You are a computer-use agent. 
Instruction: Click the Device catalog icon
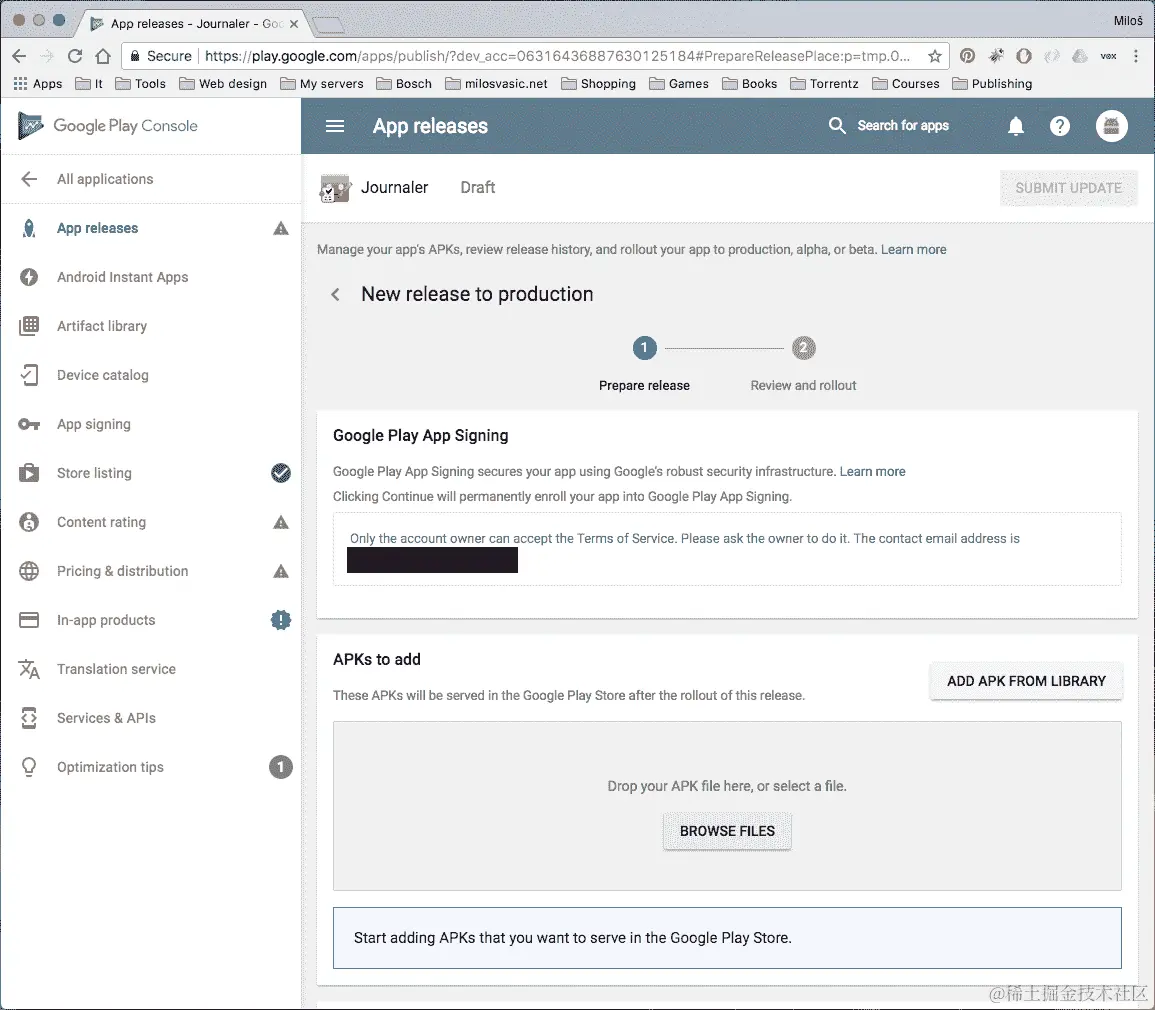(29, 375)
